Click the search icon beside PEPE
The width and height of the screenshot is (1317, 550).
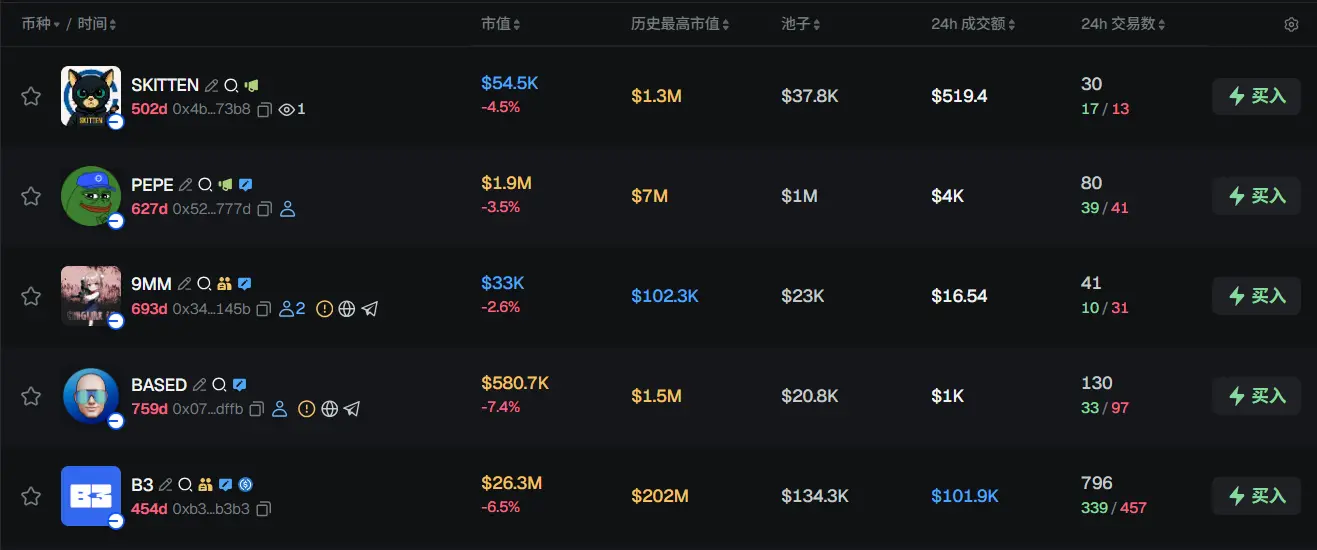[x=205, y=185]
